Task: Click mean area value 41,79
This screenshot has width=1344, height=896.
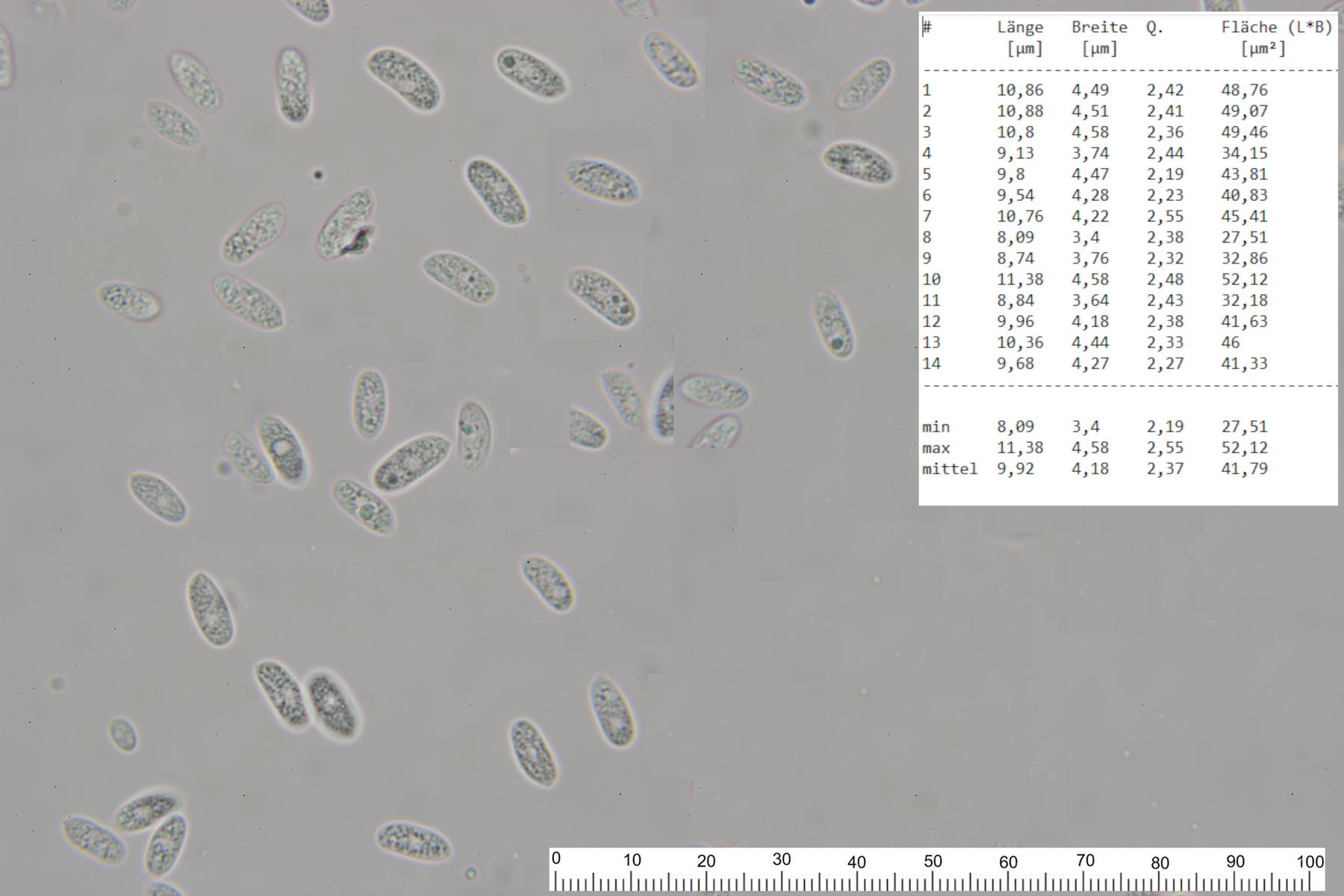Action: pos(1244,469)
